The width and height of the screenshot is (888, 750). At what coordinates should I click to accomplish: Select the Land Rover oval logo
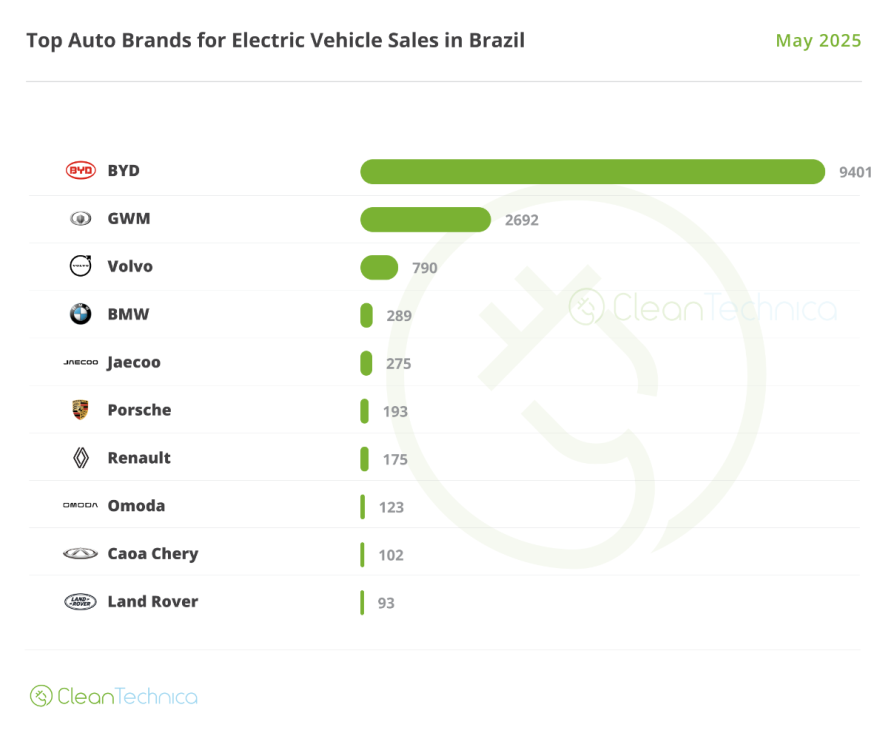point(80,602)
